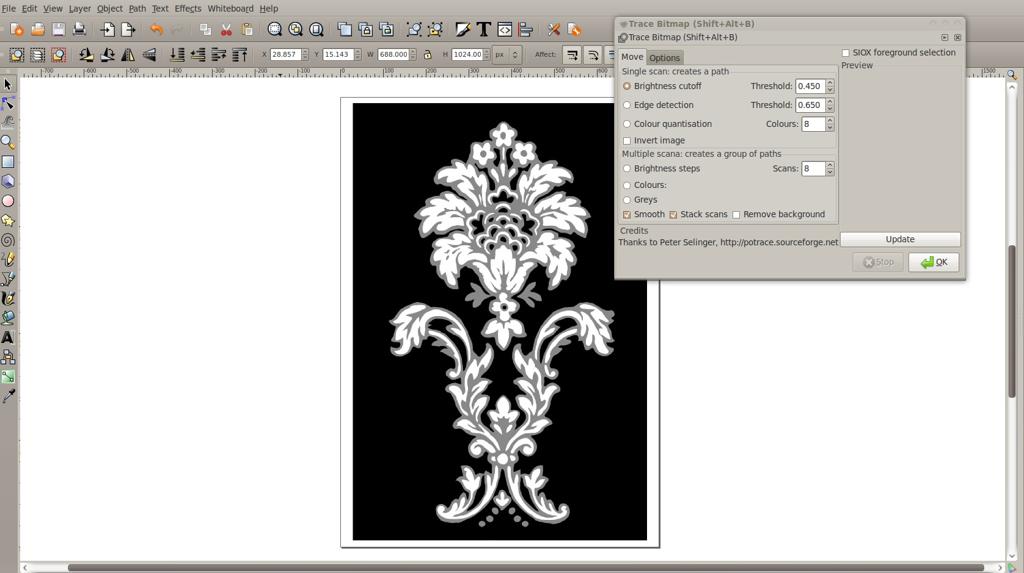Open the px units dropdown
Image resolution: width=1024 pixels, height=573 pixels.
click(x=506, y=55)
